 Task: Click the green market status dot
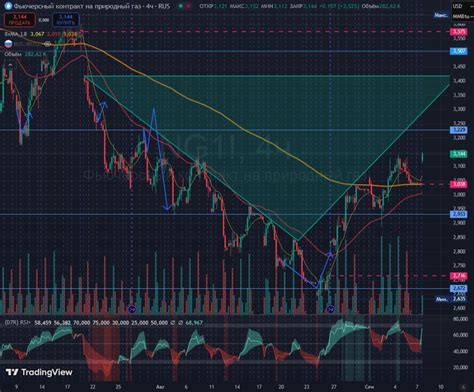181,6
